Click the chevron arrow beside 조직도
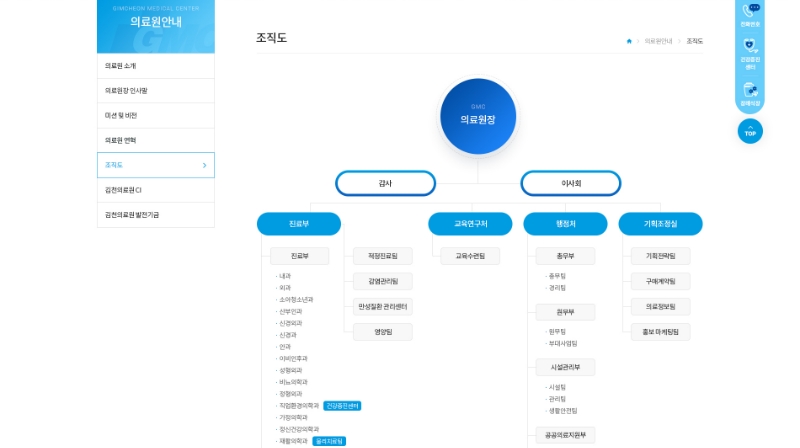The image size is (800, 448). tap(204, 165)
